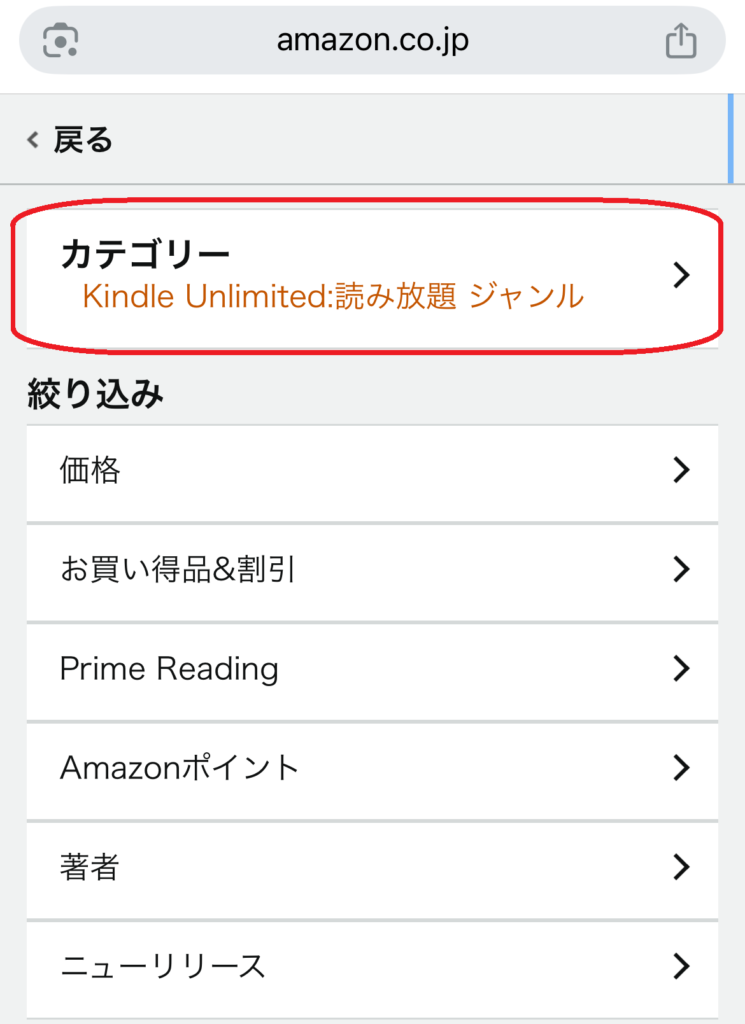745x1024 pixels.
Task: Expand カテゴリー using its chevron arrow
Action: (x=681, y=276)
